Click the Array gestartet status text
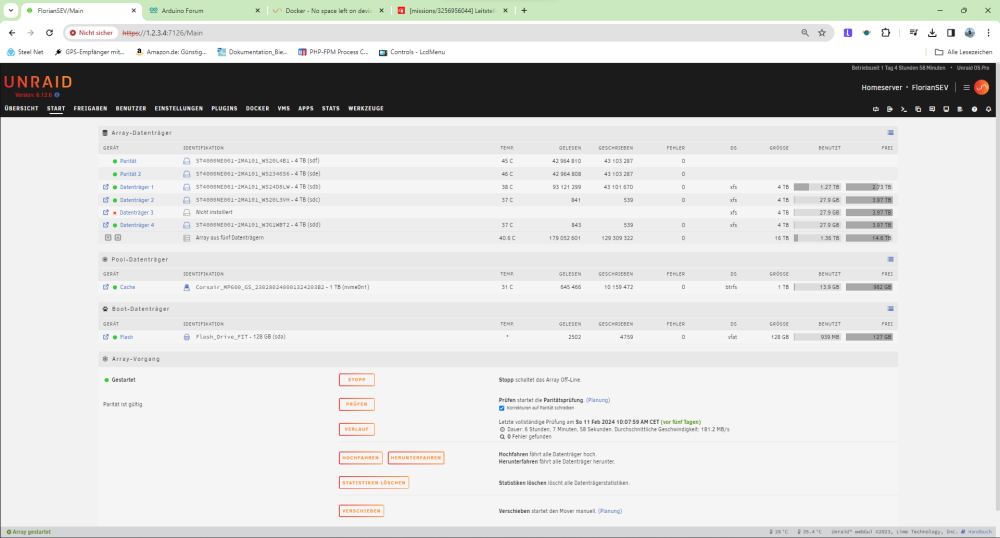 29,532
